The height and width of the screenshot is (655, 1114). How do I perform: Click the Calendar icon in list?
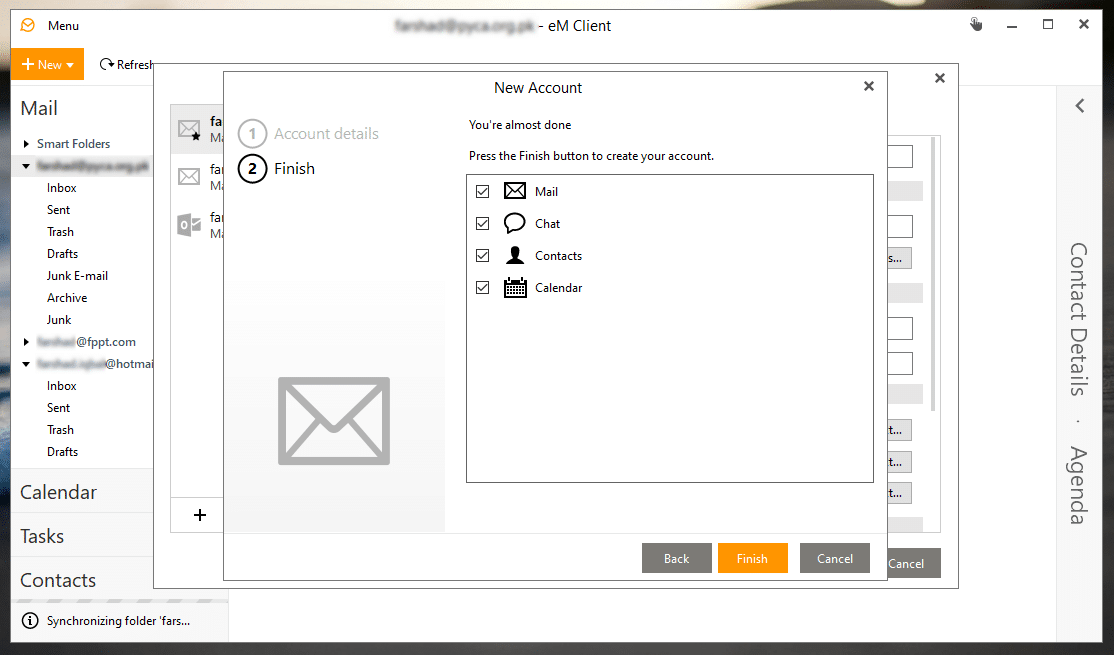(515, 288)
